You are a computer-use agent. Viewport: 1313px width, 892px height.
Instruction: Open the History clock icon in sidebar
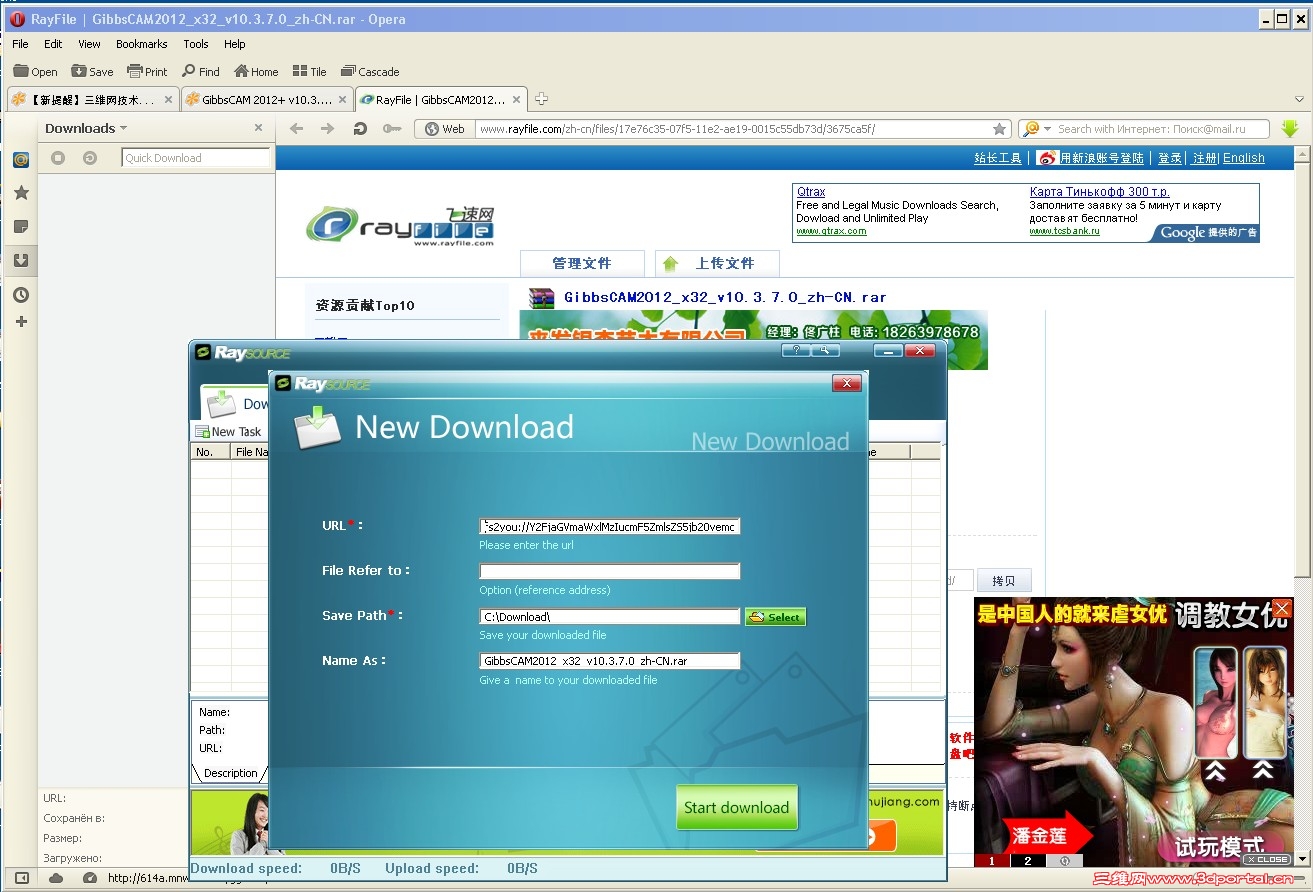pyautogui.click(x=21, y=294)
